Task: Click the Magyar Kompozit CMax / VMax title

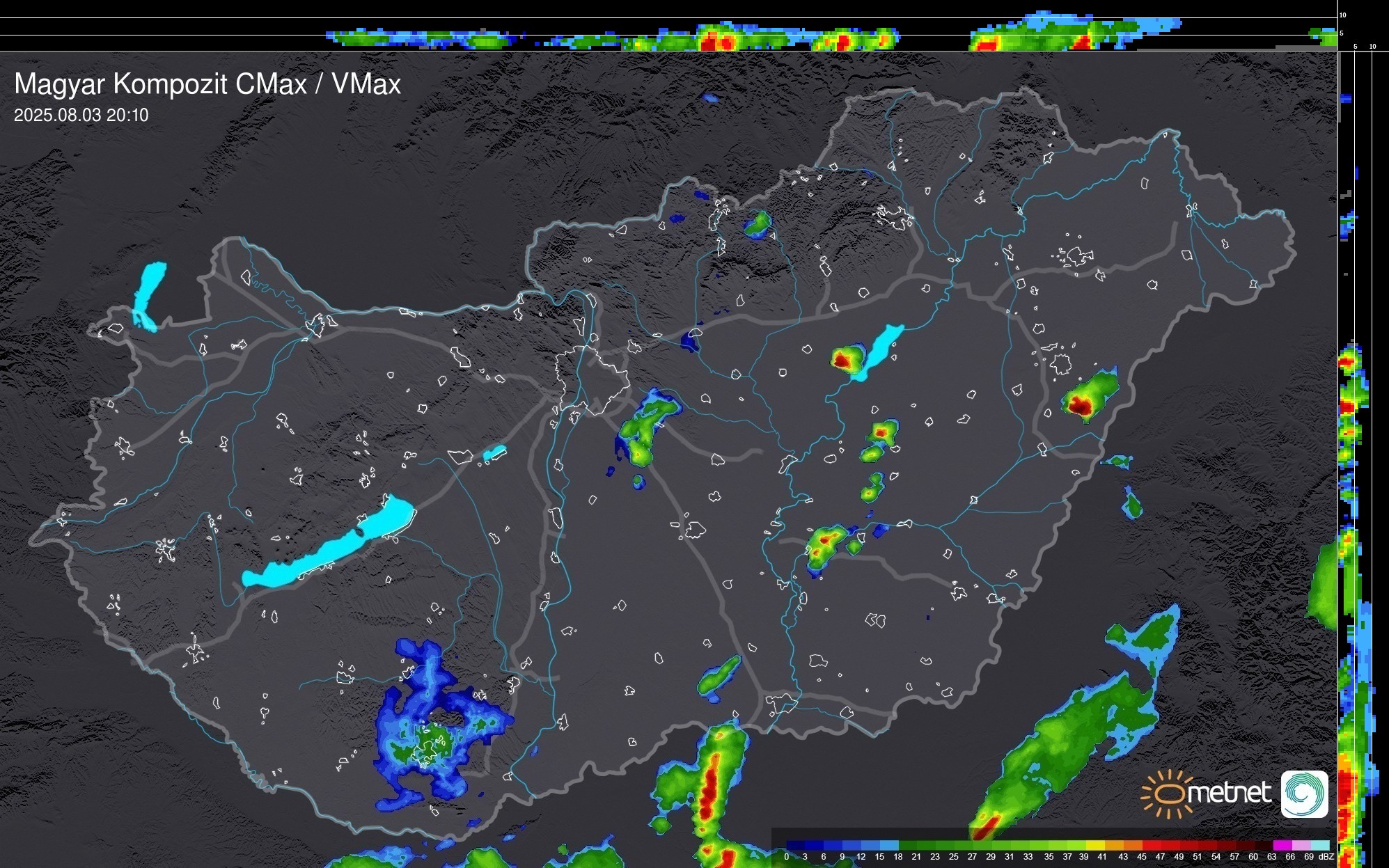Action: pyautogui.click(x=207, y=84)
